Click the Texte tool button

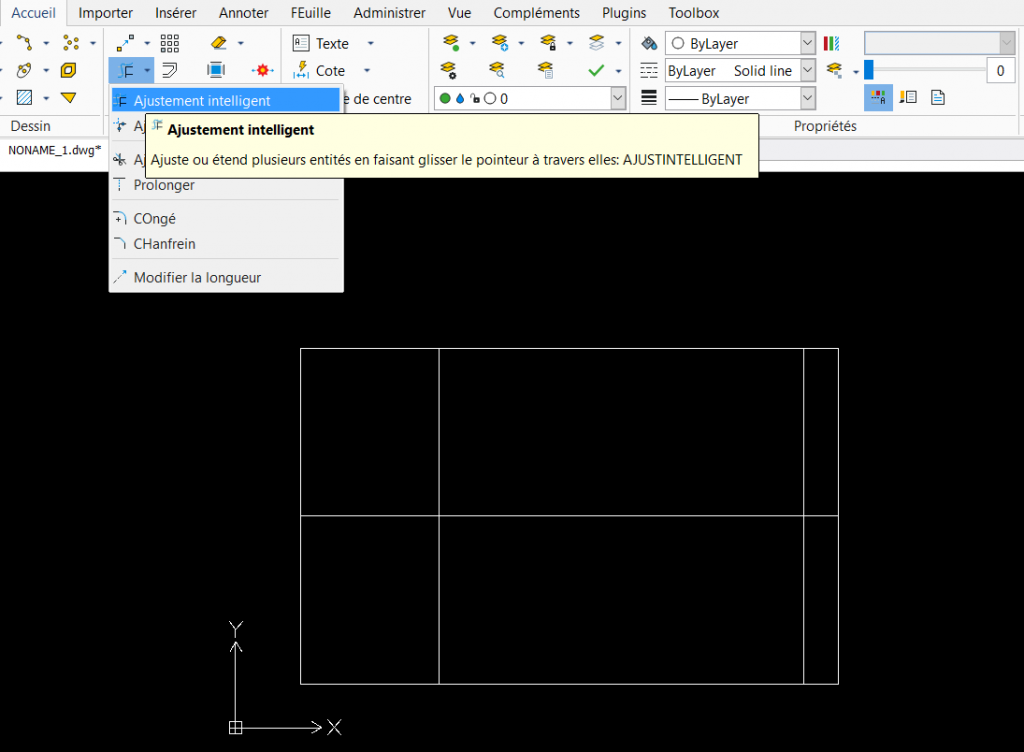click(321, 44)
